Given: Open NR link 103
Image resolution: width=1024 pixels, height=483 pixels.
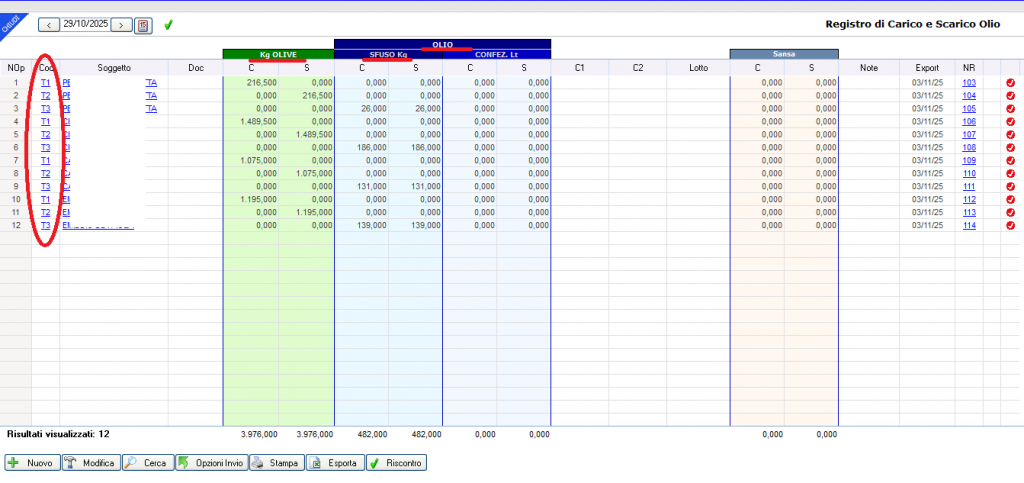Looking at the screenshot, I should coord(969,83).
